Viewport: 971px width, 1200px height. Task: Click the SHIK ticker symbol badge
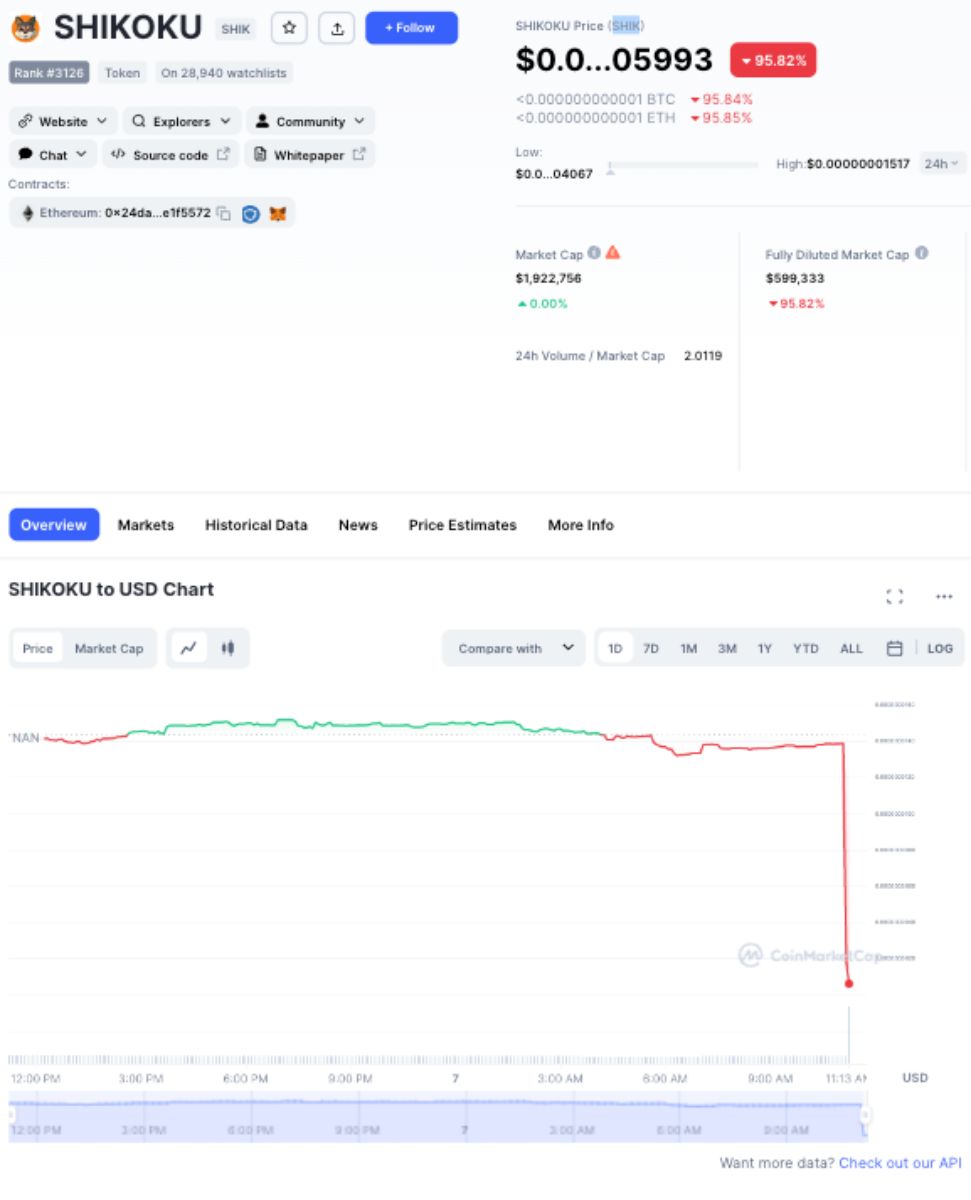click(x=236, y=29)
